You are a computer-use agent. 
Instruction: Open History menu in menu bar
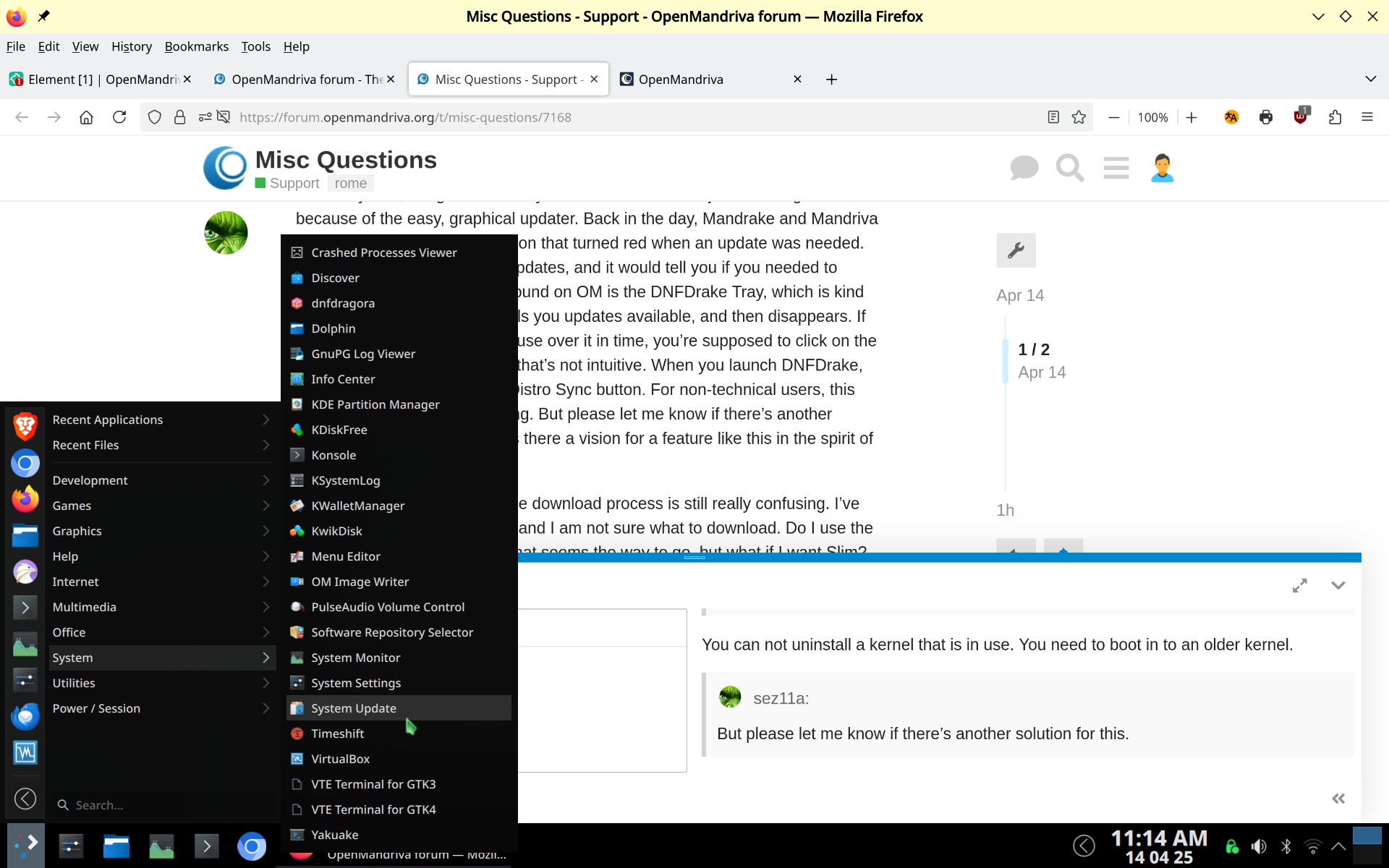tap(132, 46)
